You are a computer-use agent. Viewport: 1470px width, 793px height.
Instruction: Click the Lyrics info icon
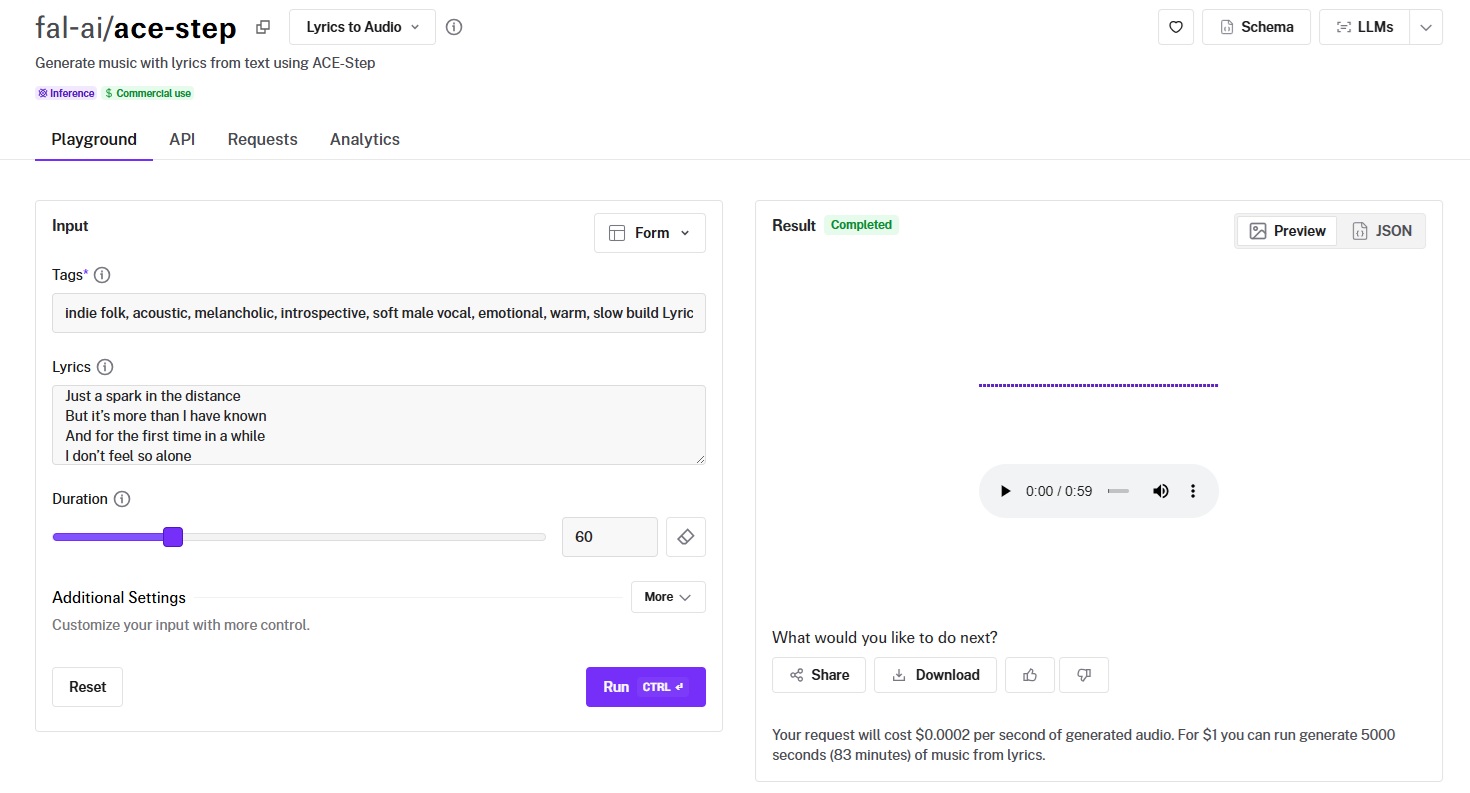pyautogui.click(x=105, y=367)
